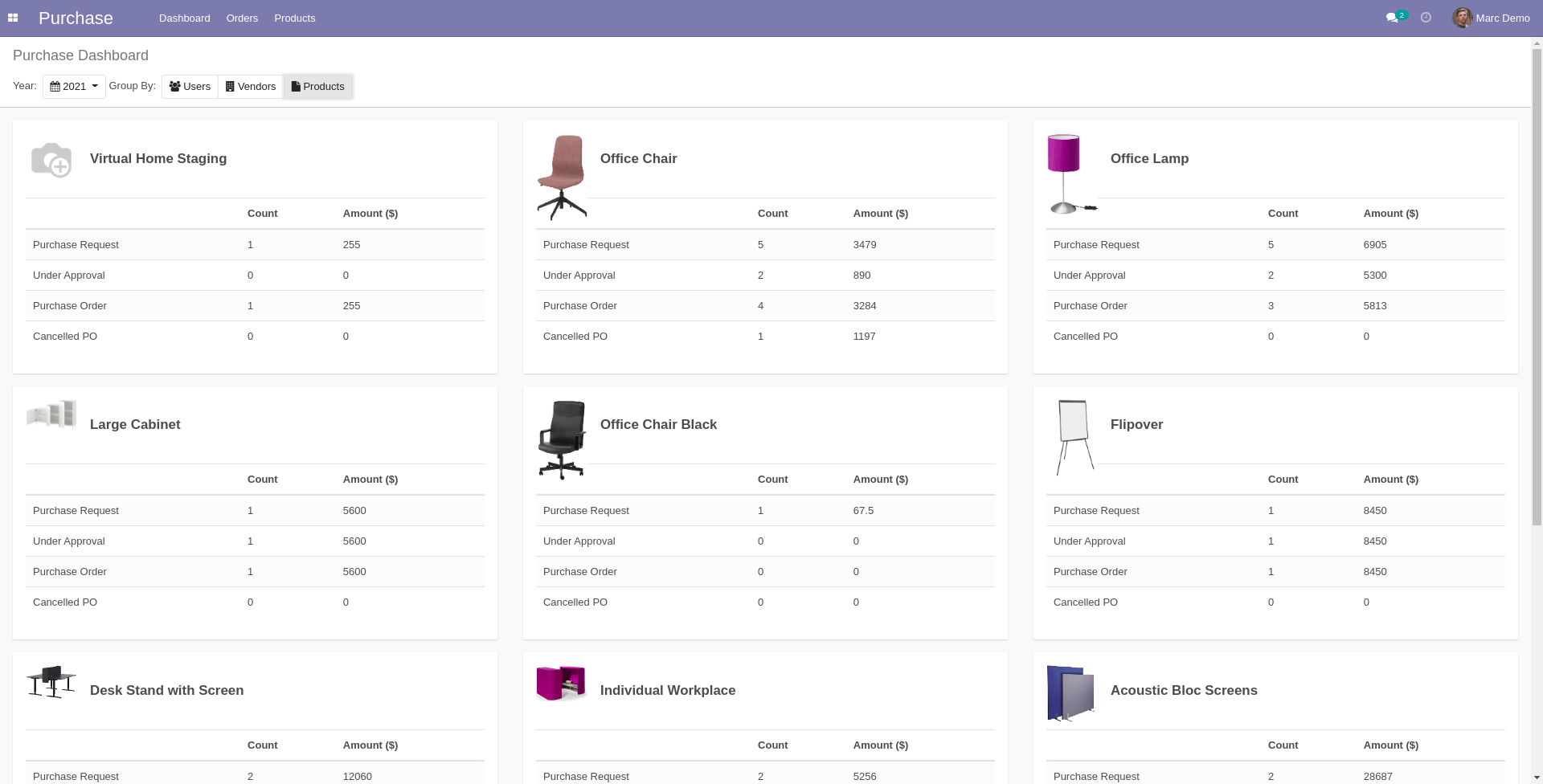Click the Vendors building icon
The image size is (1543, 784).
click(229, 86)
